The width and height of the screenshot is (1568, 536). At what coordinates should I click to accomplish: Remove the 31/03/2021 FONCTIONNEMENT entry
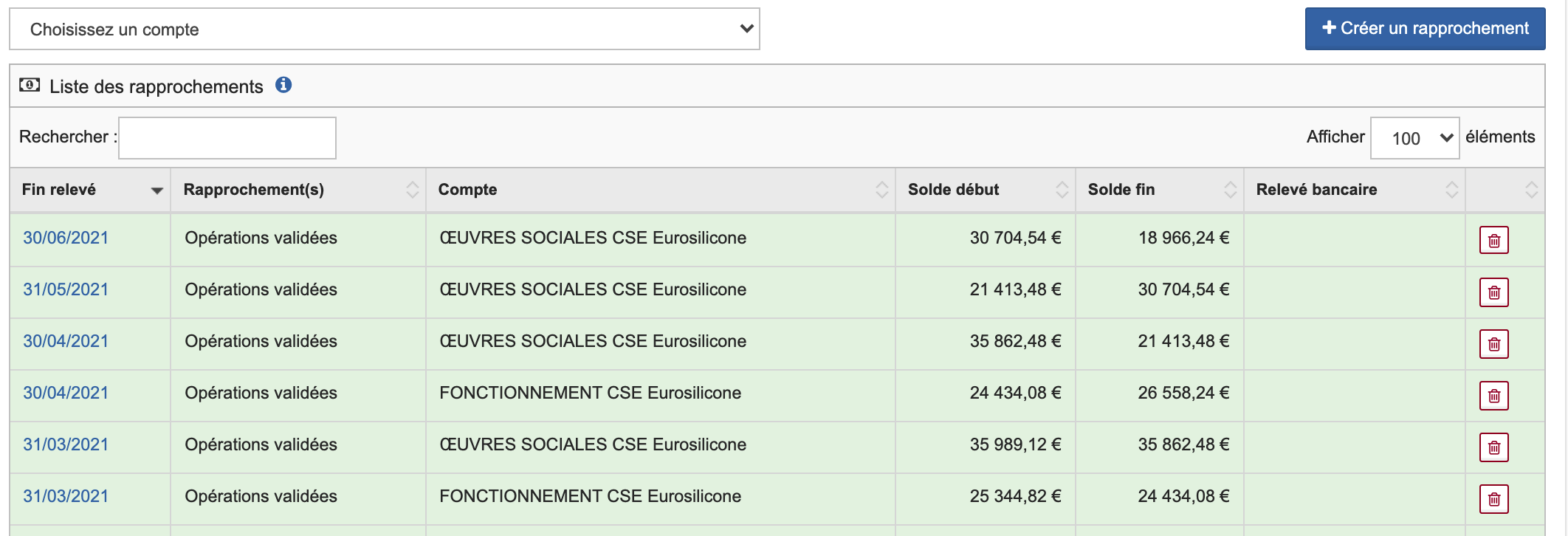click(1493, 499)
